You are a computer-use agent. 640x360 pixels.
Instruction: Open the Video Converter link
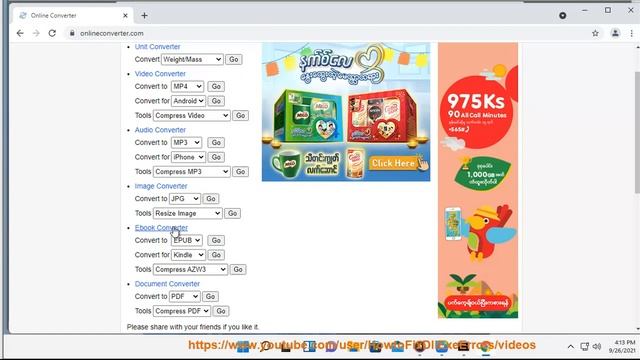coord(160,73)
